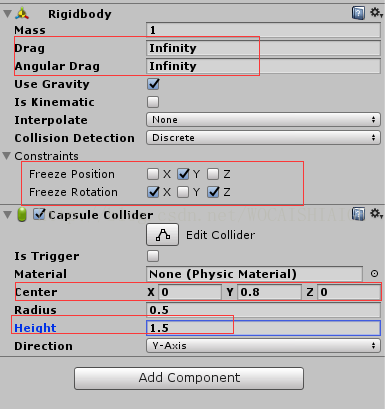This screenshot has height=409, width=385.
Task: Check Freeze Position X
Action: [x=153, y=174]
